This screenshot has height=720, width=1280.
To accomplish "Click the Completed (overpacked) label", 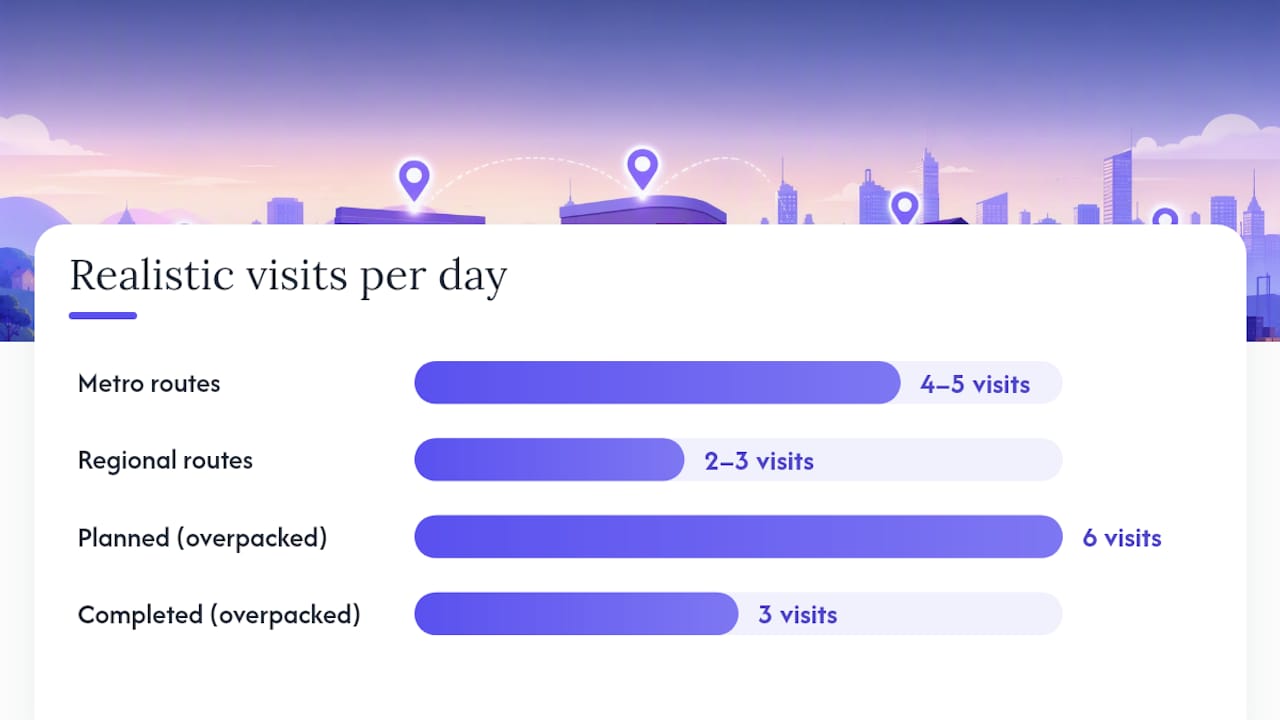I will (x=219, y=615).
